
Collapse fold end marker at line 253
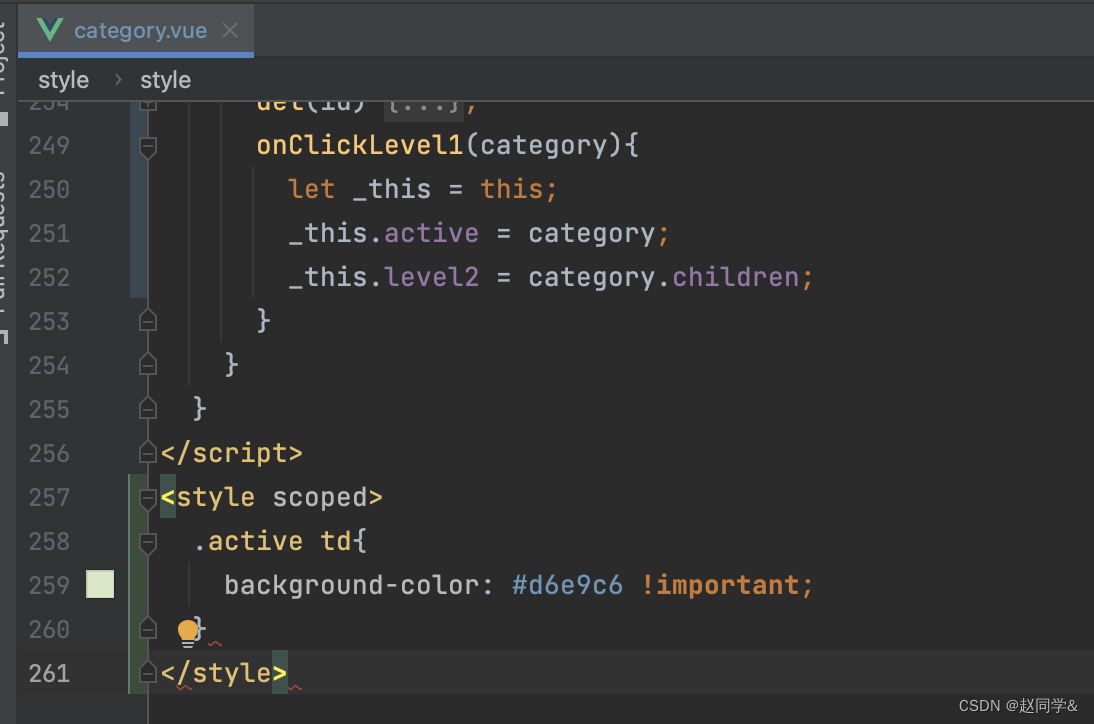[148, 321]
